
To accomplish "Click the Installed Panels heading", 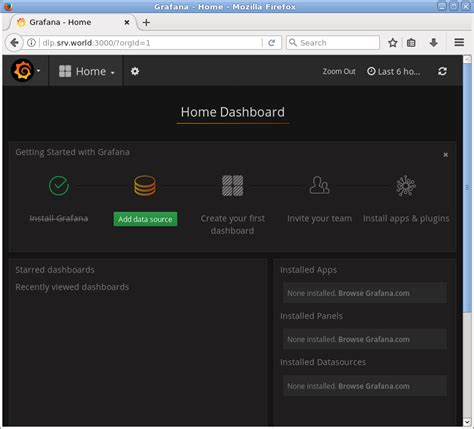I will tap(311, 316).
